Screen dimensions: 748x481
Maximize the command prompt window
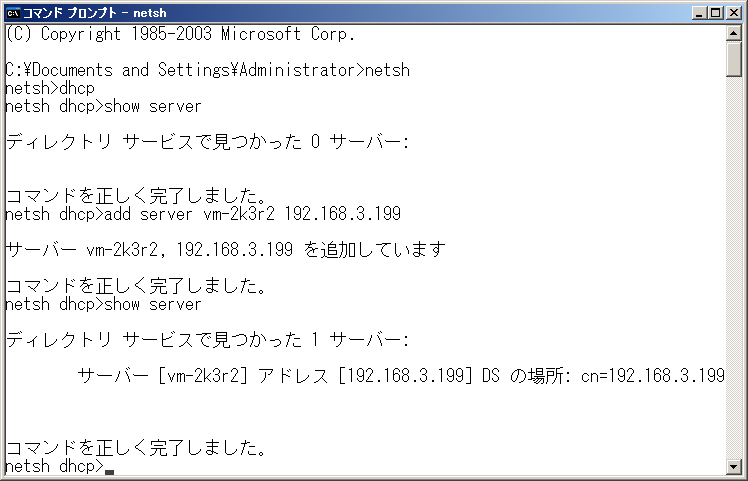point(716,13)
